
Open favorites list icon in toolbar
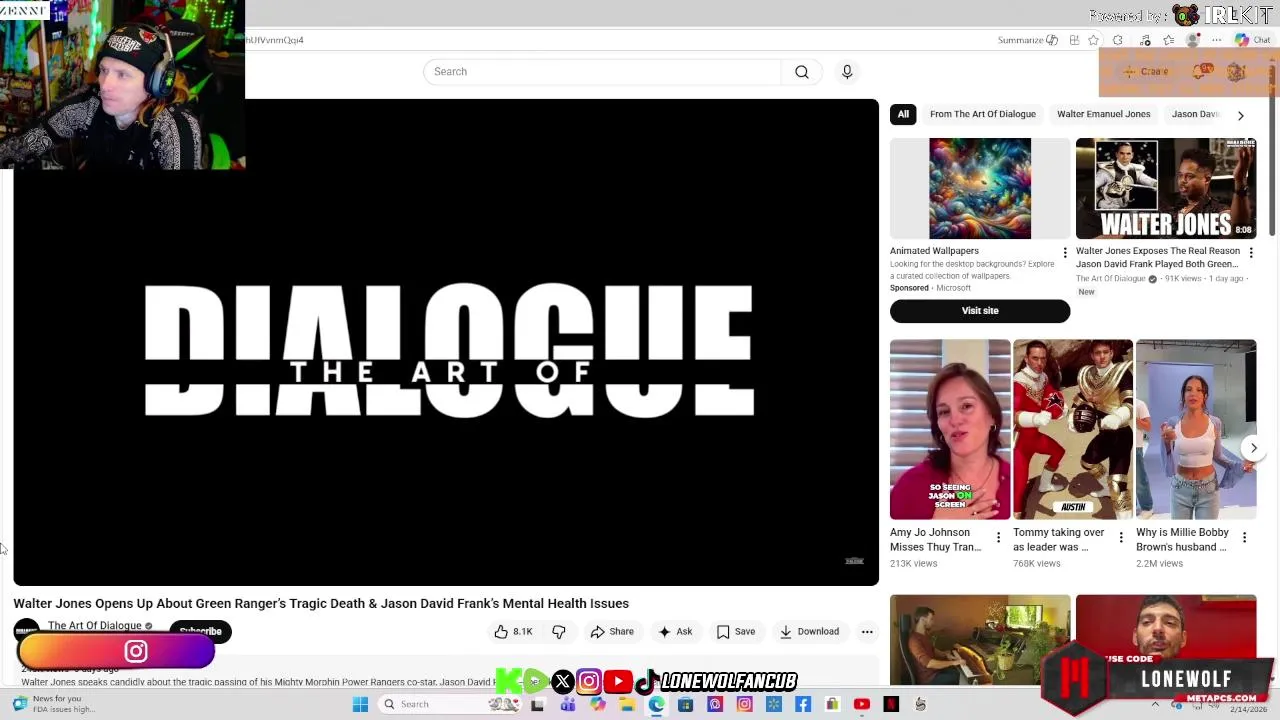pos(1168,40)
